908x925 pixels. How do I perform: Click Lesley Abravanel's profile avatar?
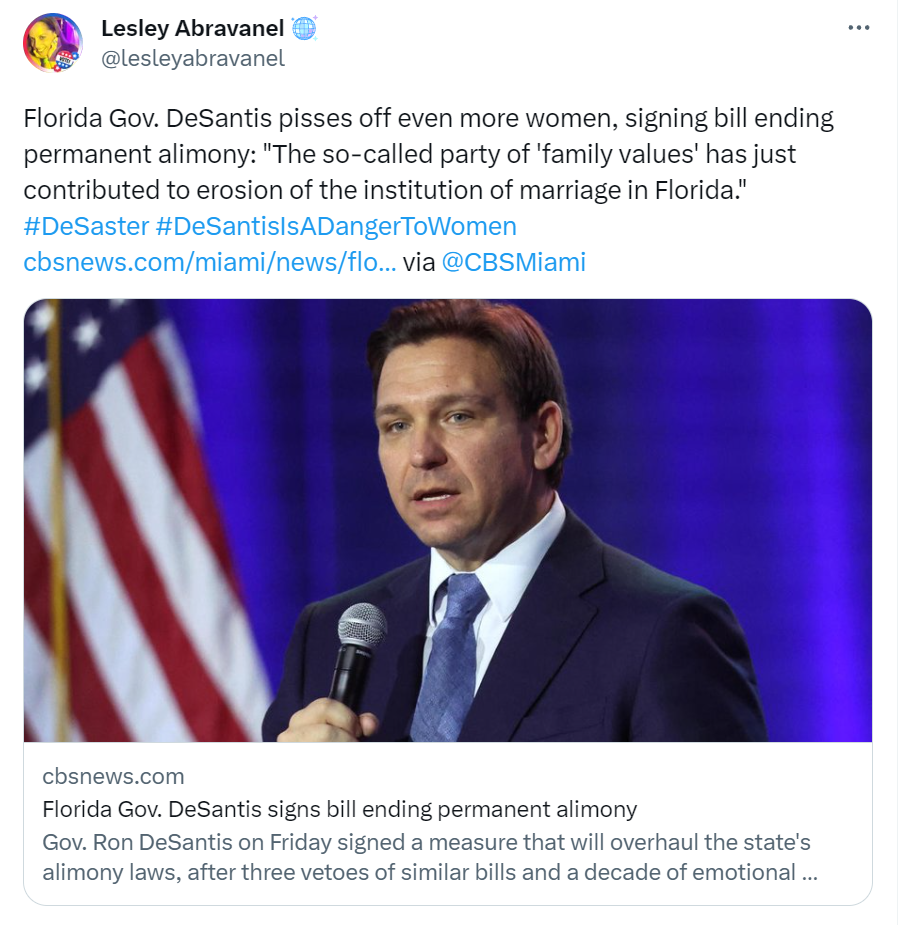pos(52,42)
